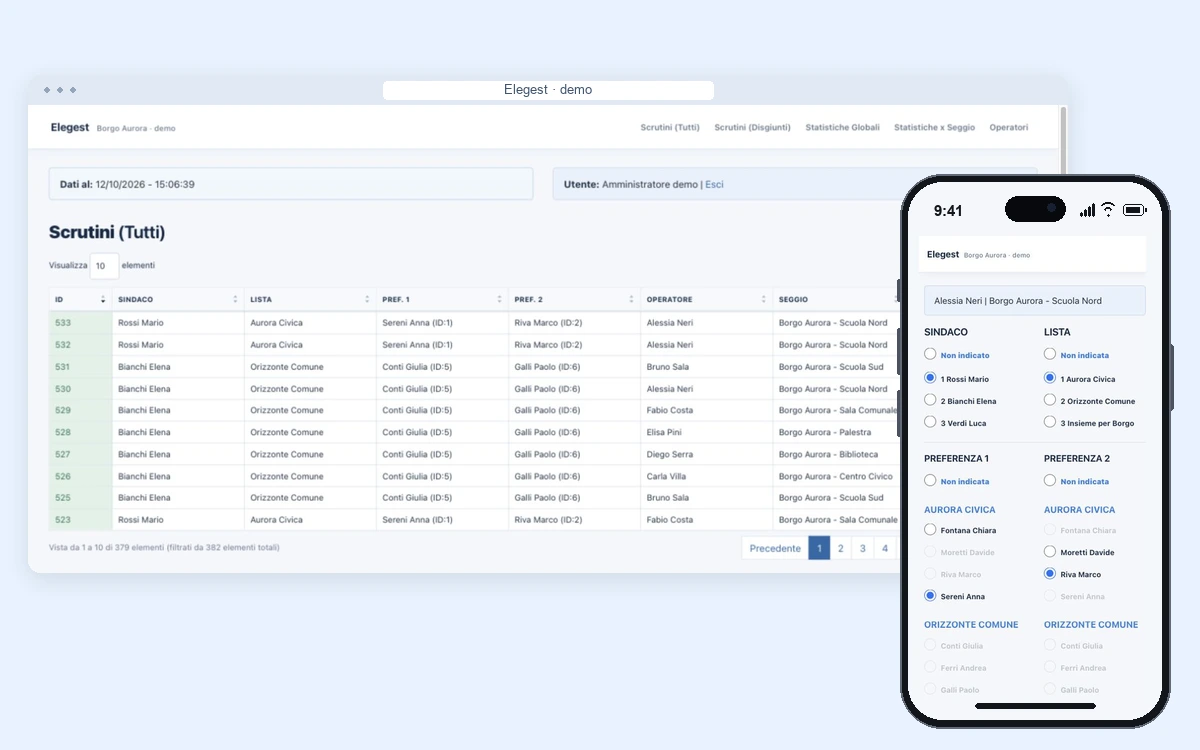This screenshot has height=750, width=1200.
Task: Click the Elegest brand in desktop header
Action: pyautogui.click(x=70, y=128)
